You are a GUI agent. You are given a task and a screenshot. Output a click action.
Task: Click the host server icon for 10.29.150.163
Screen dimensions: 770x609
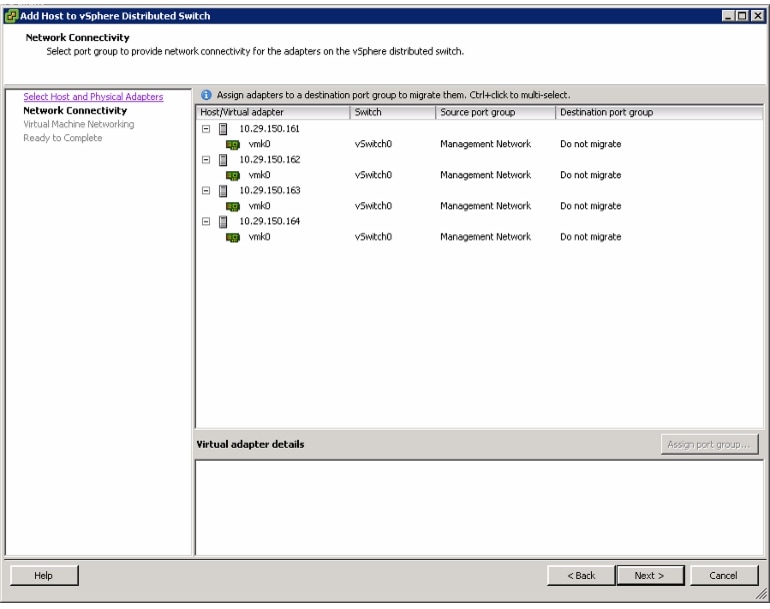coord(223,191)
